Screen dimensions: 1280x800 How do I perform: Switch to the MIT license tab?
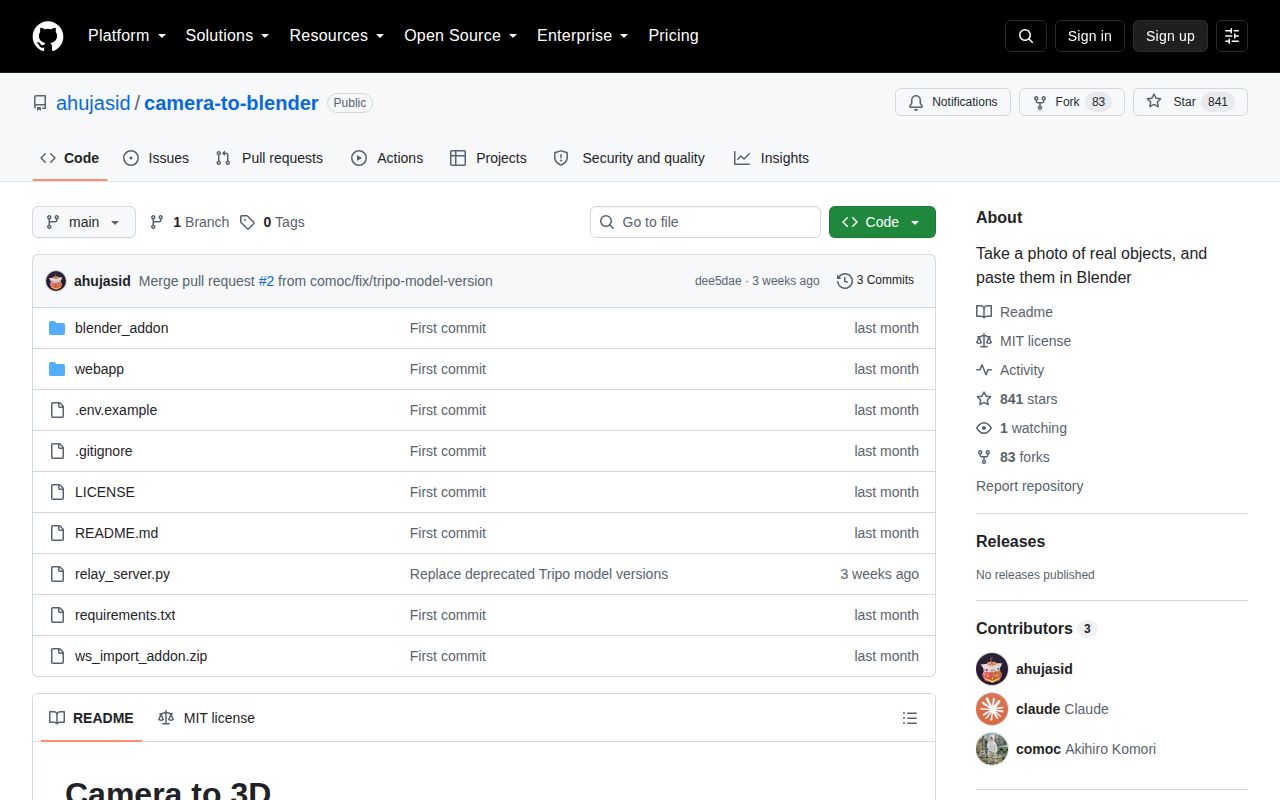pos(206,718)
